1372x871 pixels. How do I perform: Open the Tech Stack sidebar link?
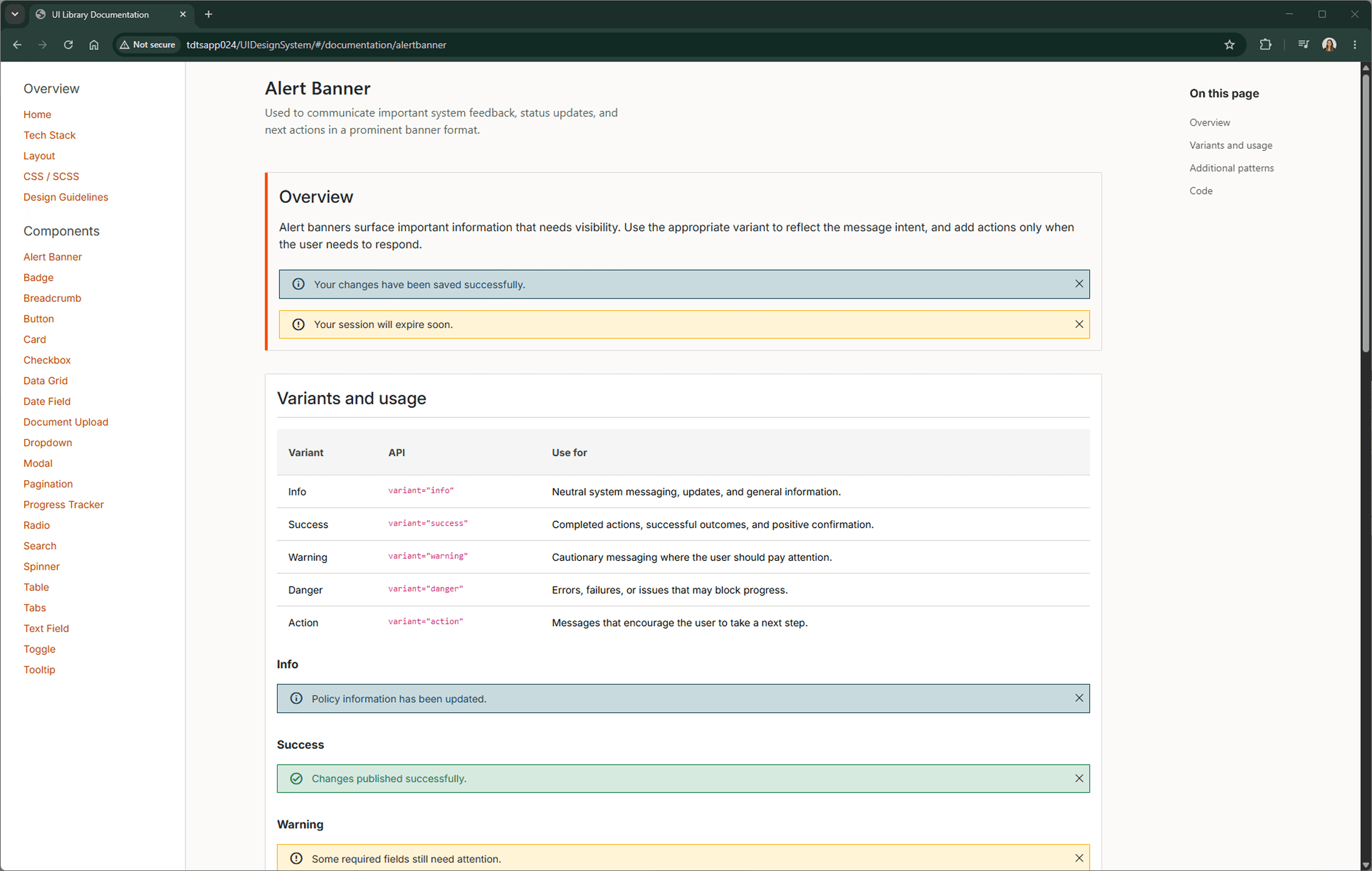(x=49, y=135)
